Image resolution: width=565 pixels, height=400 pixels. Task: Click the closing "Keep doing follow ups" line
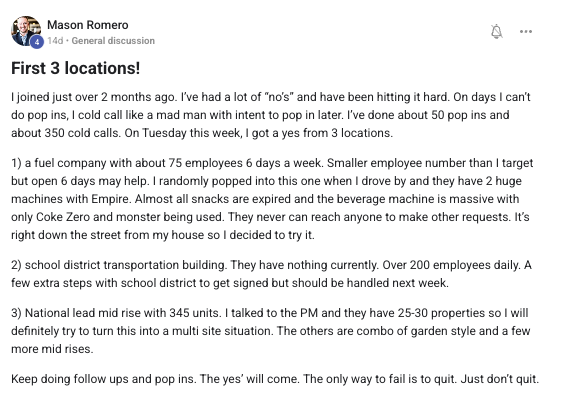pos(275,379)
